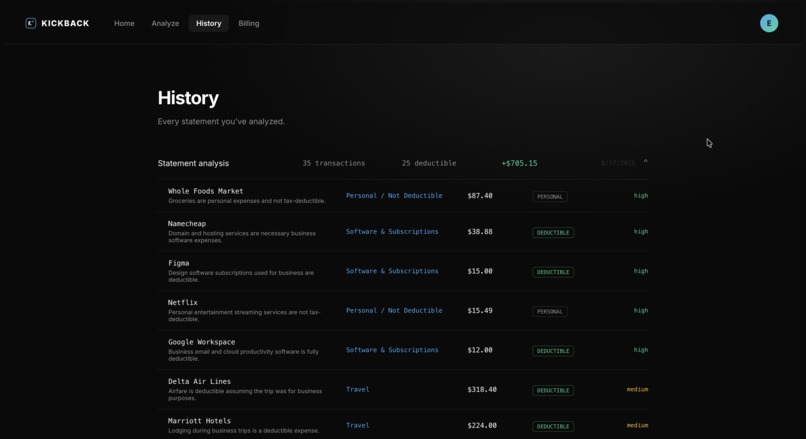Open the Analyze tab

coord(165,23)
